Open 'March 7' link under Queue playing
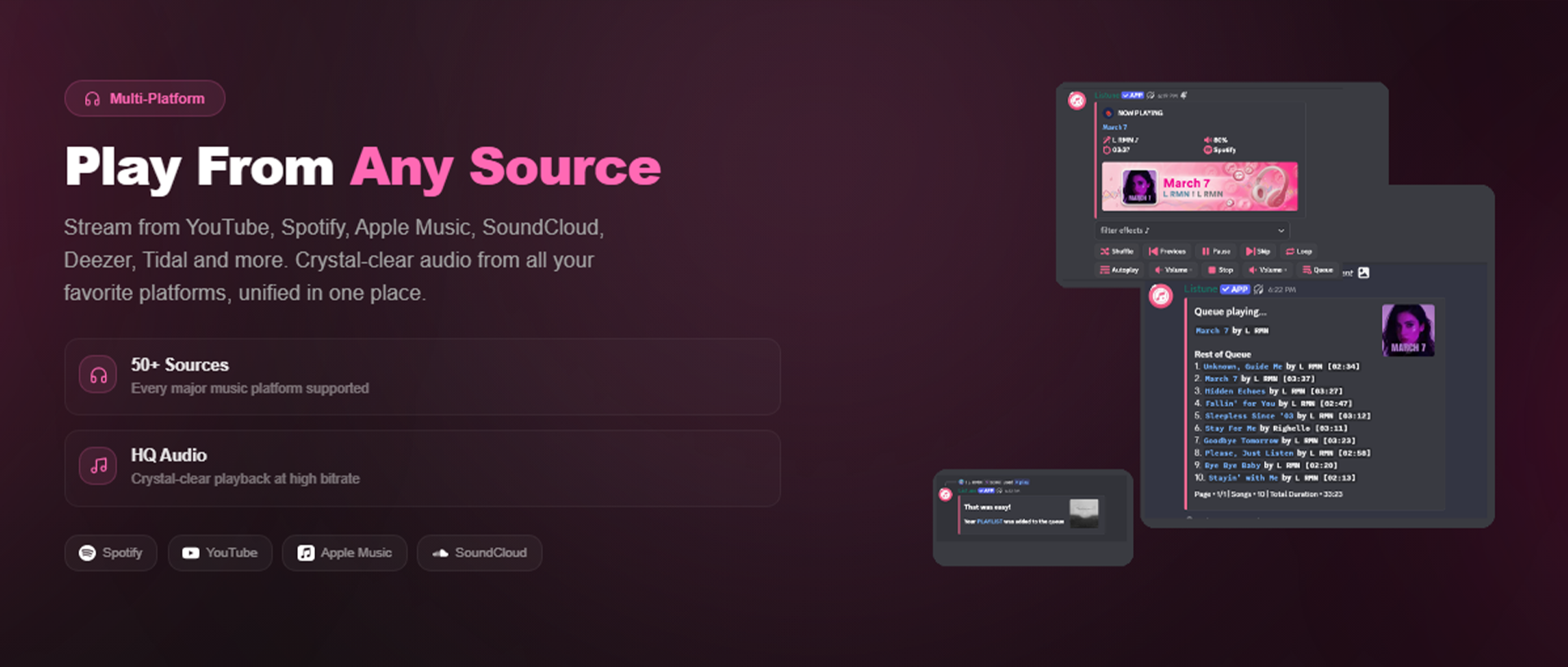 tap(1212, 331)
